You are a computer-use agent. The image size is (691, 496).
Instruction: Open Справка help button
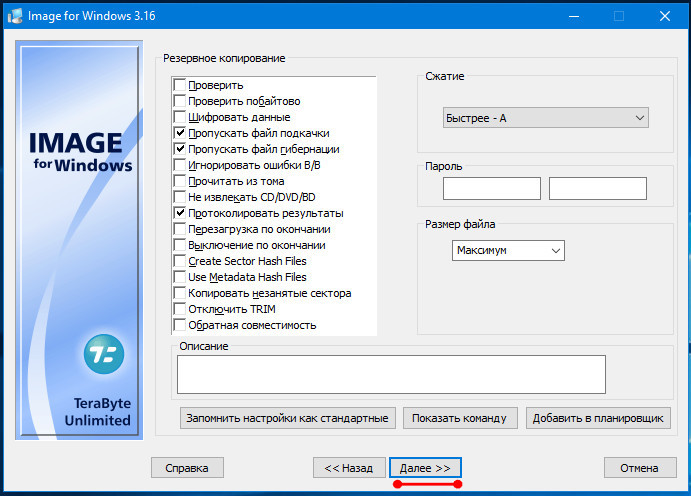187,468
